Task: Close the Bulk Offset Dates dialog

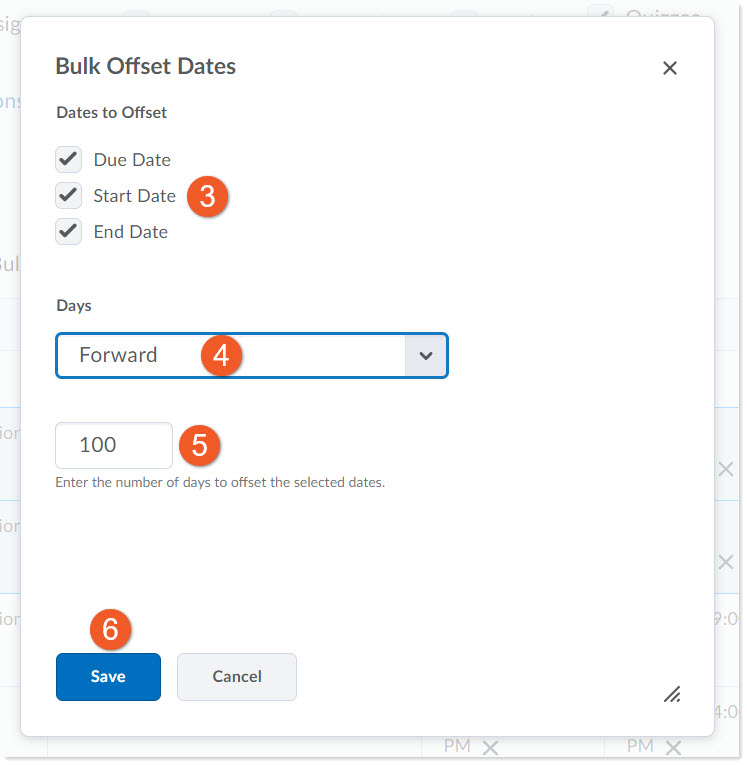Action: coord(670,68)
